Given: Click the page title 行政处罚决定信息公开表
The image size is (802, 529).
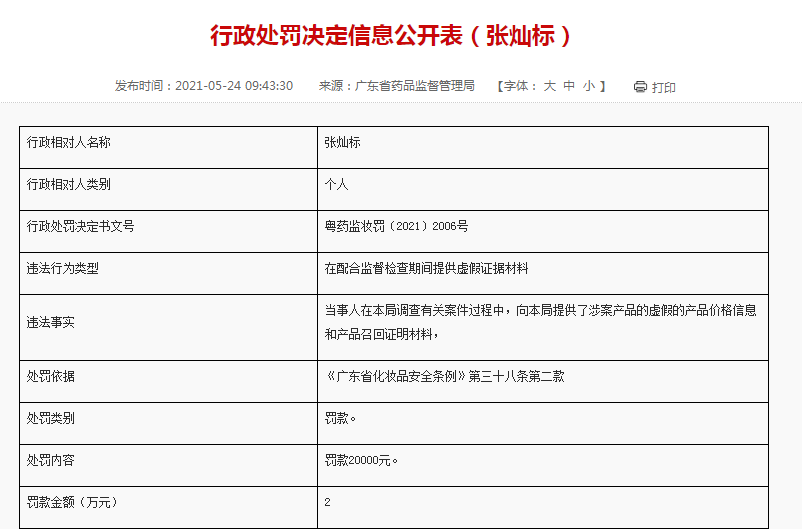Looking at the screenshot, I should click(391, 36).
